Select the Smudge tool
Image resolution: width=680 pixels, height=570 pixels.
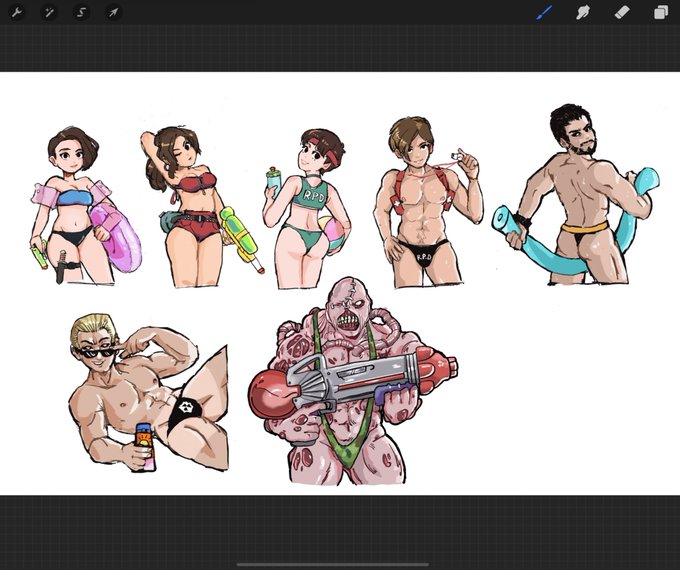coord(583,12)
